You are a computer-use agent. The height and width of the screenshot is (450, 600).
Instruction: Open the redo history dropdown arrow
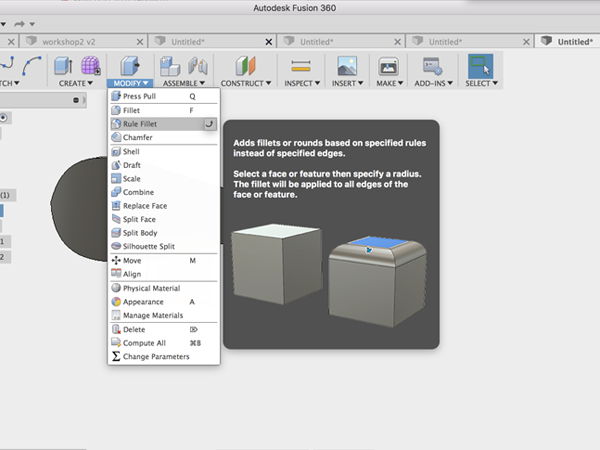(x=33, y=24)
